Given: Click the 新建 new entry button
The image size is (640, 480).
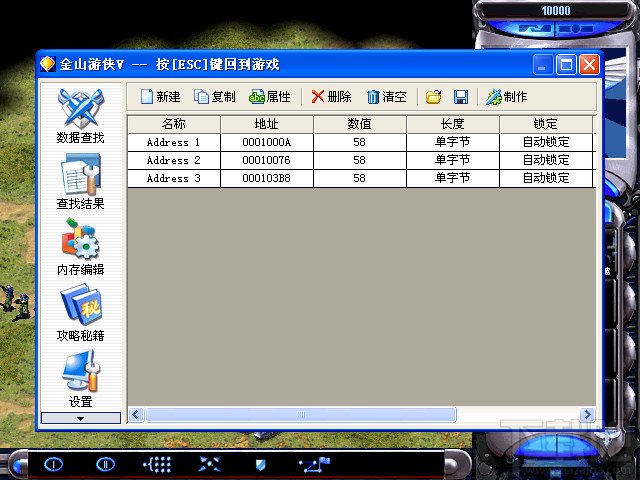Looking at the screenshot, I should [159, 97].
